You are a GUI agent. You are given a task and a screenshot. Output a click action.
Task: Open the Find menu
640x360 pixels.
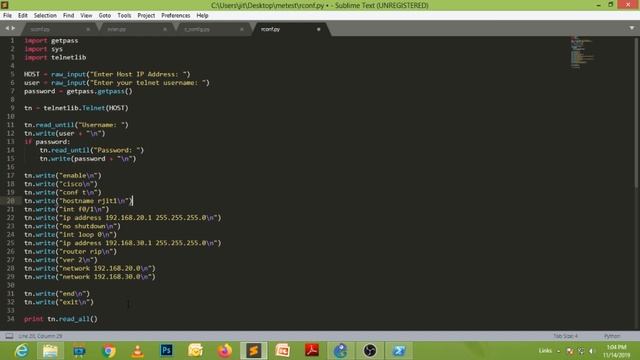pyautogui.click(x=68, y=16)
